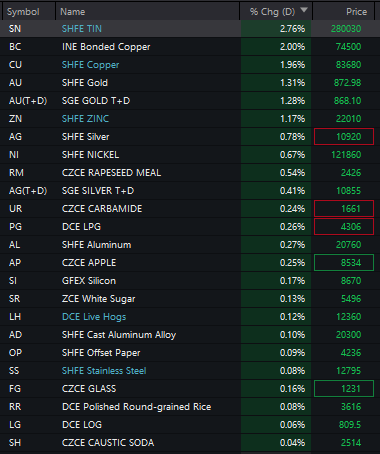The image size is (380, 454).
Task: Click SHFE Cast Aluminum Alloy name
Action: pos(119,335)
